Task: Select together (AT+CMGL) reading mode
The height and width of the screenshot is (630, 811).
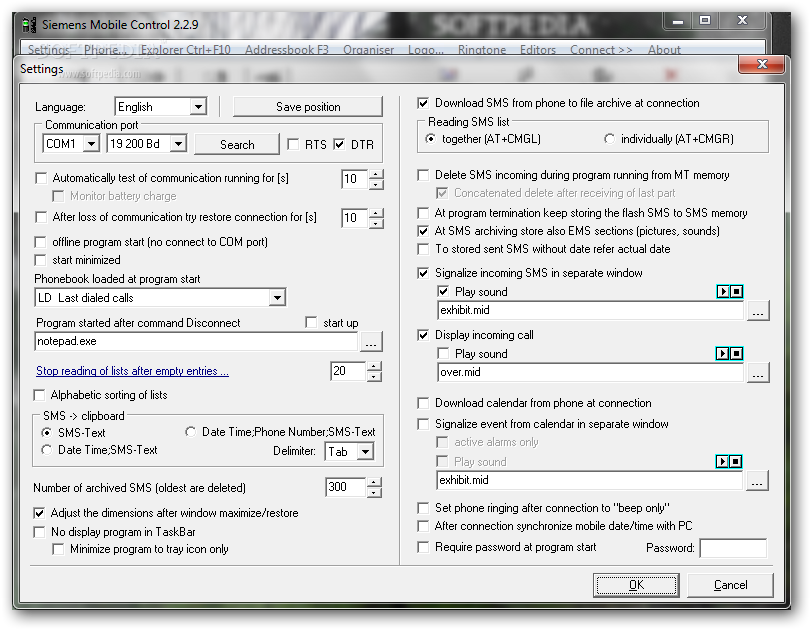Action: click(x=430, y=139)
